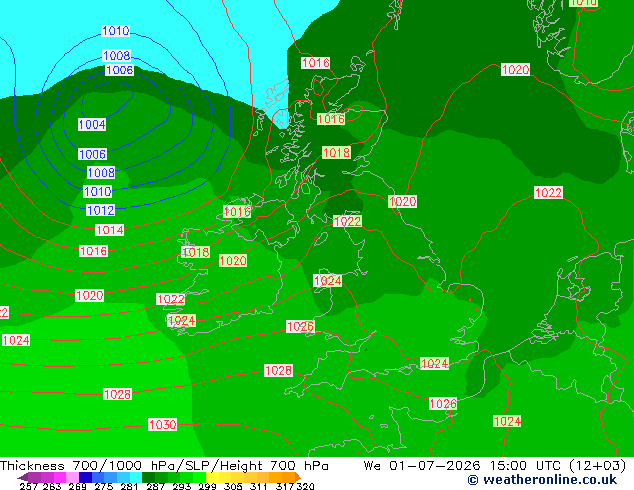This screenshot has height=490, width=634.
Task: Click the red 1028 label west of Brittany
Action: [278, 370]
